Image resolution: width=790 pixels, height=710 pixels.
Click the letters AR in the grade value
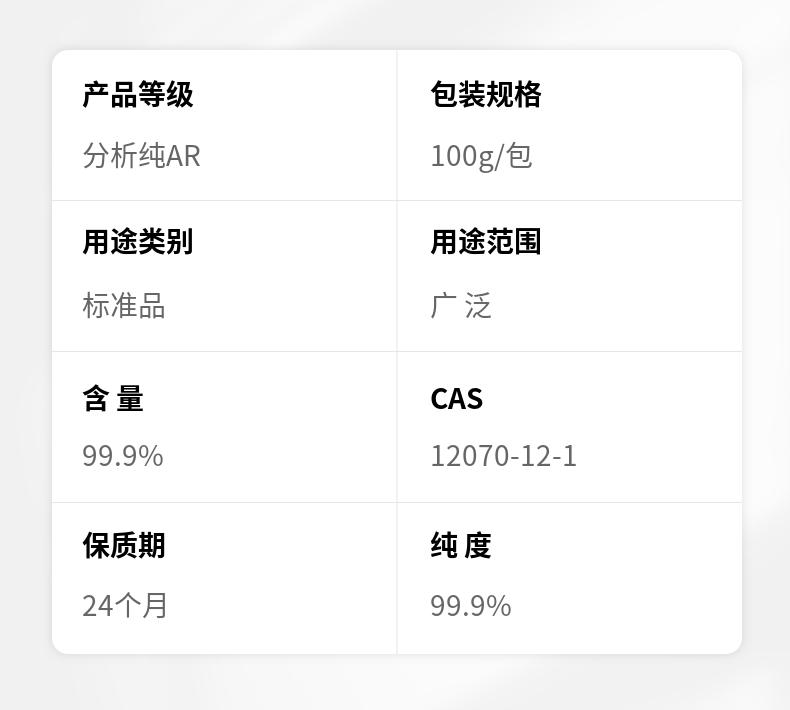point(183,156)
